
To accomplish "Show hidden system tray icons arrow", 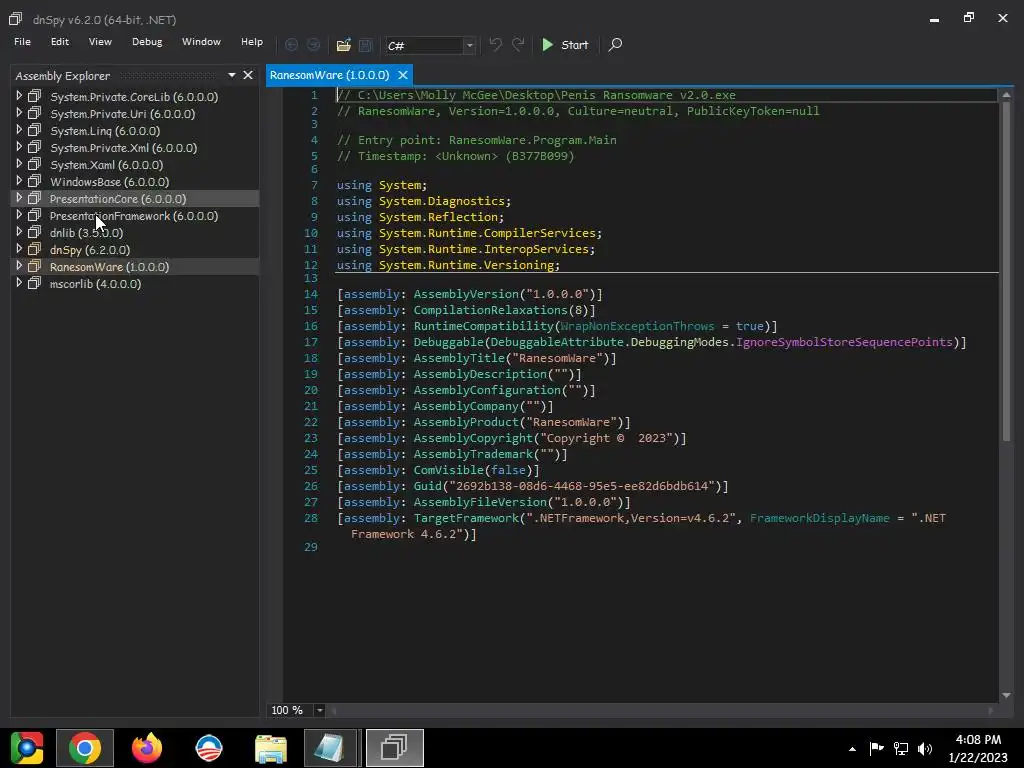I will 852,748.
